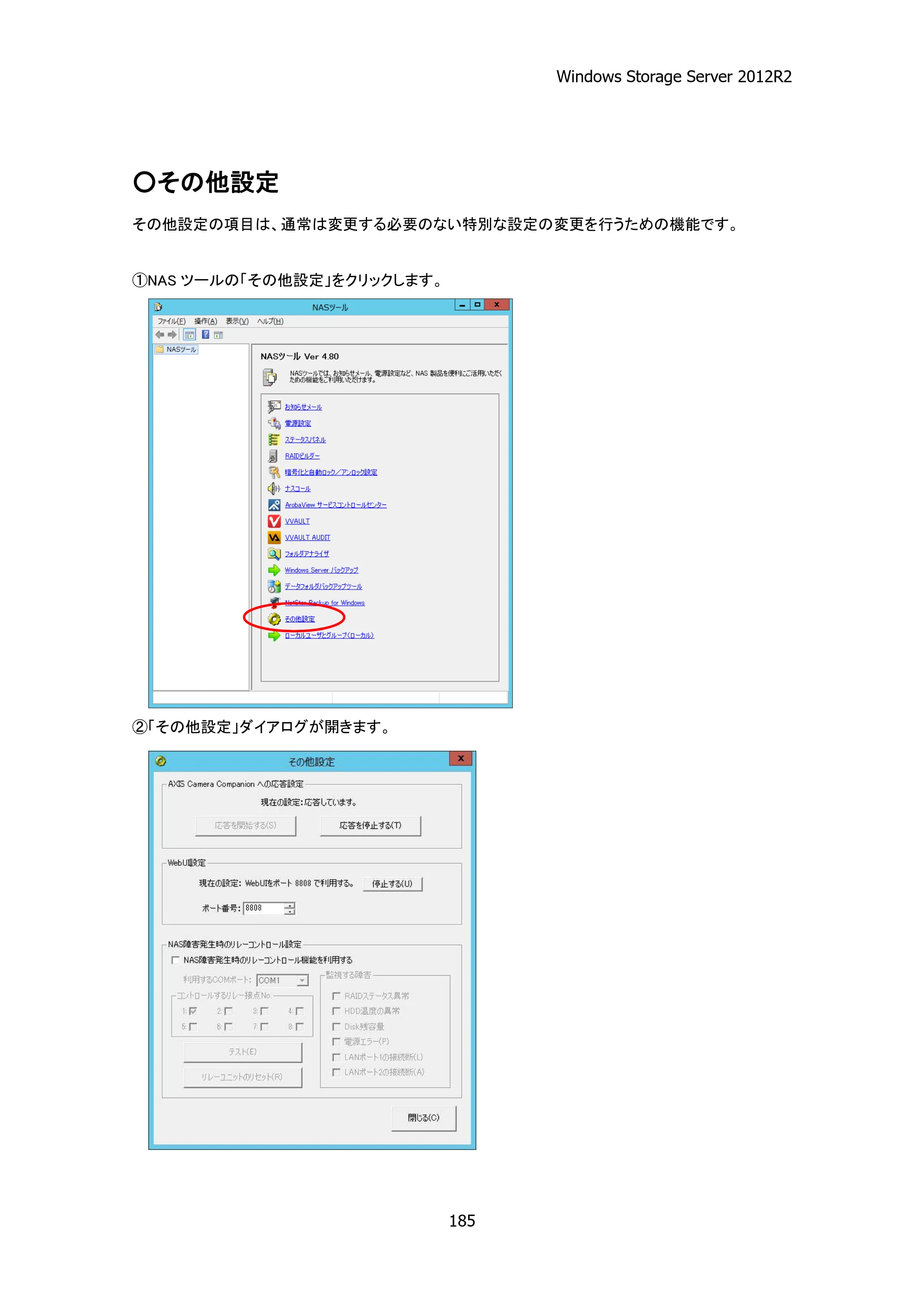Open the ヘルプ(H) menu
Screen dimensions: 924x1307
[270, 321]
